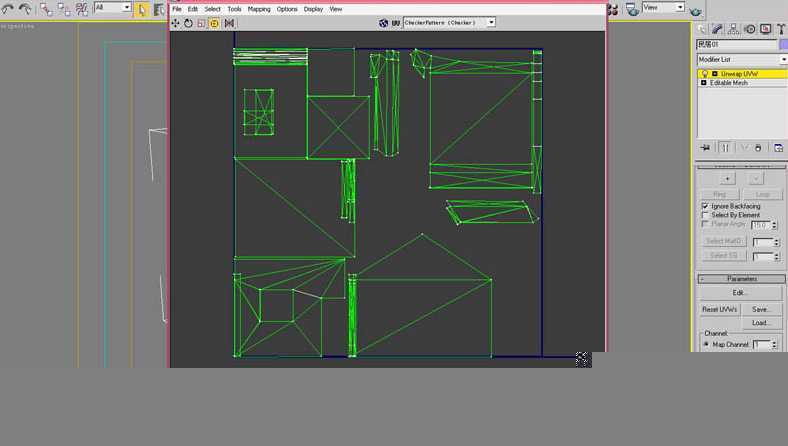Click the Quick Render teapot icon

(x=696, y=10)
